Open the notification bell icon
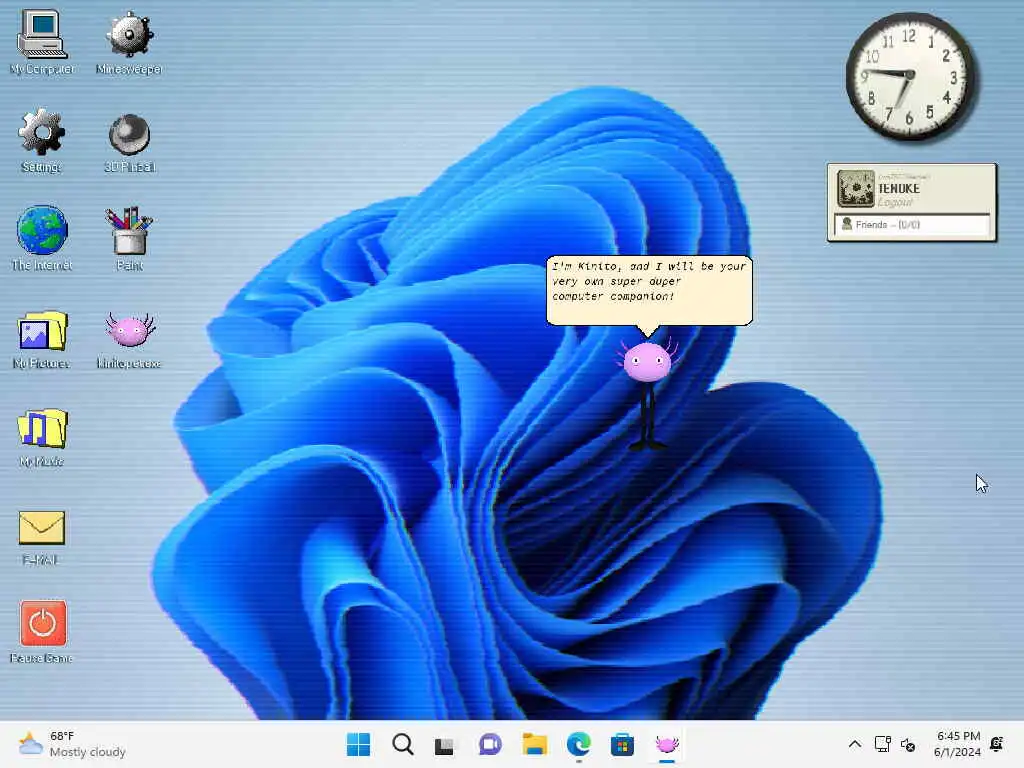Image resolution: width=1024 pixels, height=768 pixels. pos(997,744)
